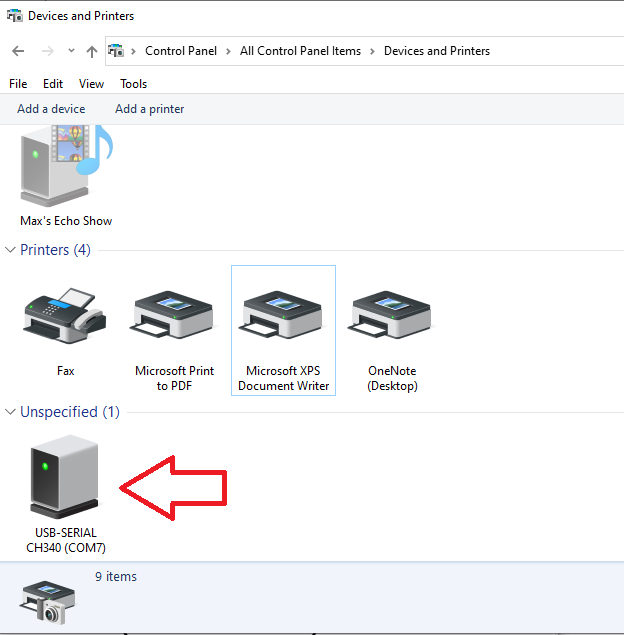Click the Max's Echo Show label
Viewport: 624px width, 635px height.
pos(66,221)
